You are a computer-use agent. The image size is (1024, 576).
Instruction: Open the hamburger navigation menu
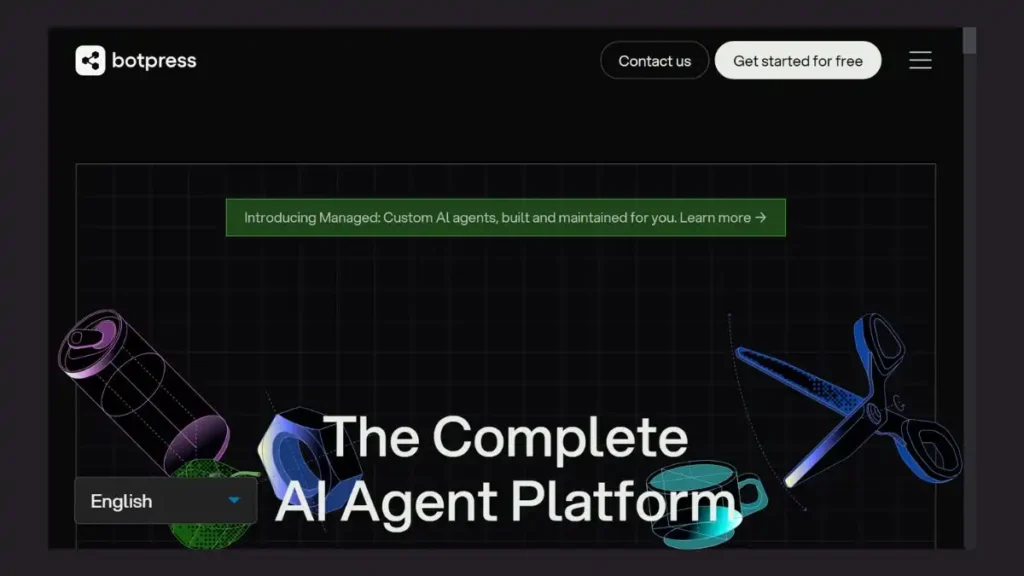pyautogui.click(x=920, y=60)
